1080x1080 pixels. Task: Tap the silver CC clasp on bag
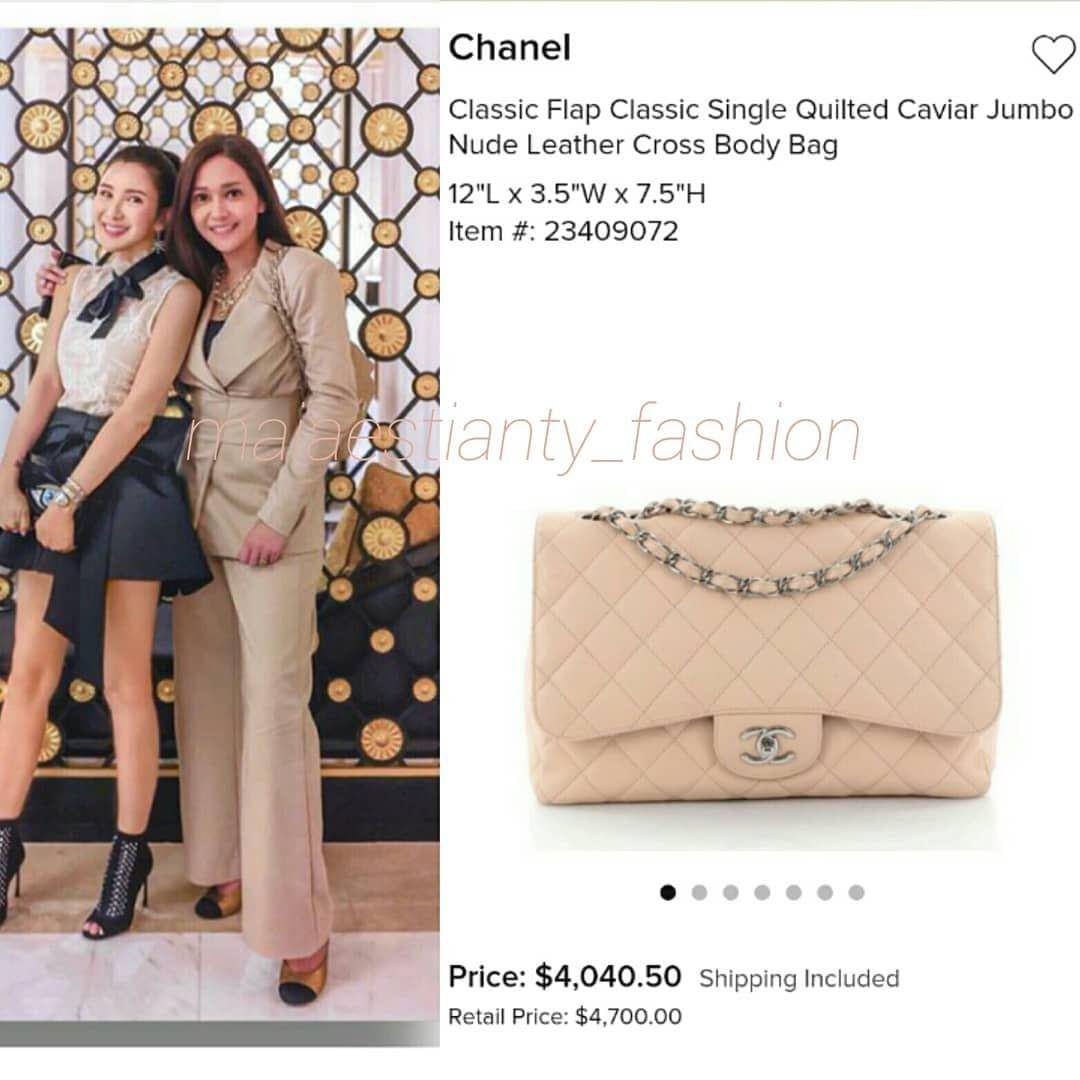pyautogui.click(x=767, y=745)
